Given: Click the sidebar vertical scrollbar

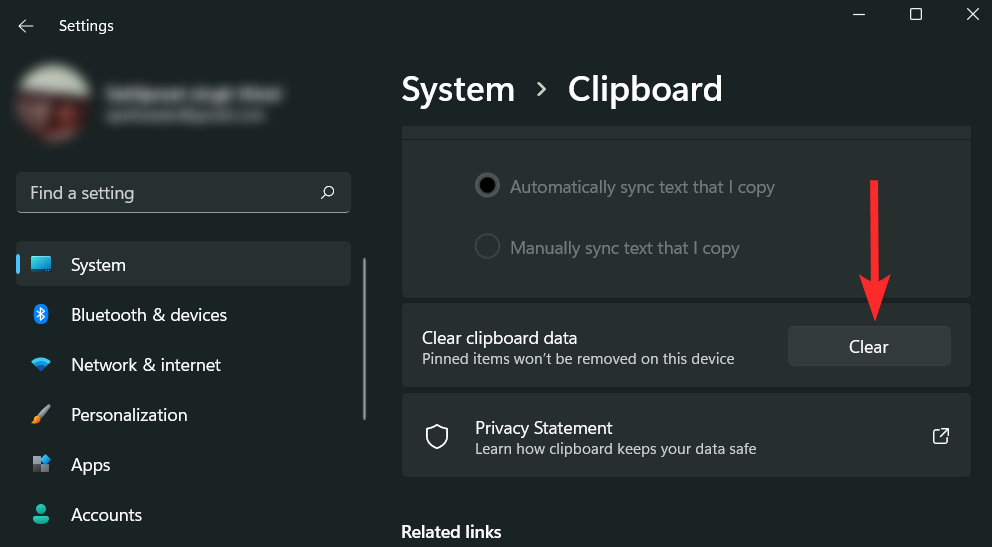Looking at the screenshot, I should tap(365, 338).
